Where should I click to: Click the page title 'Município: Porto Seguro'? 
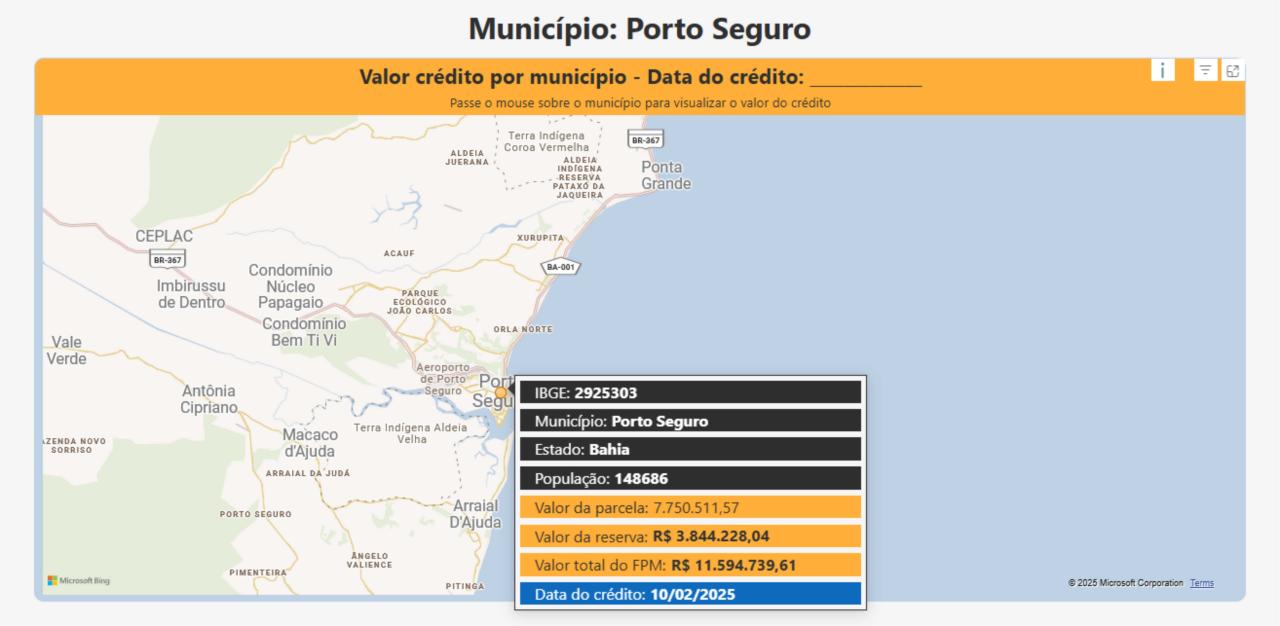[x=640, y=28]
